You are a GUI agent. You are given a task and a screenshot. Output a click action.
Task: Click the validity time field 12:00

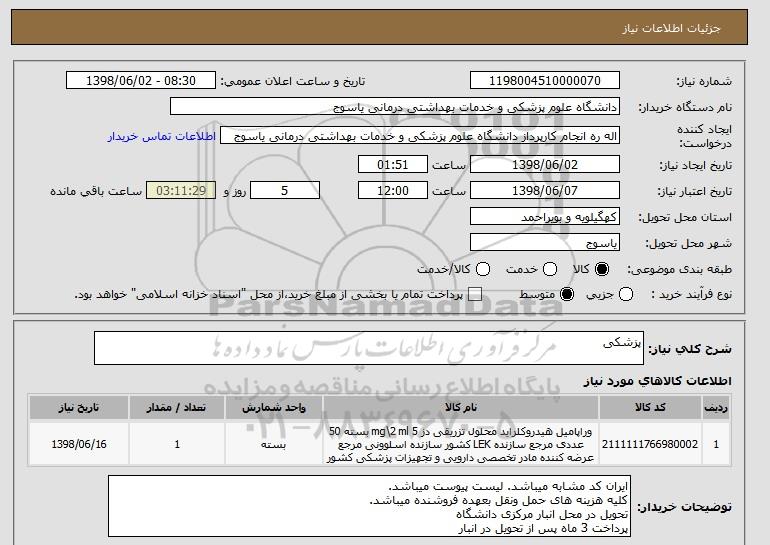tap(393, 191)
